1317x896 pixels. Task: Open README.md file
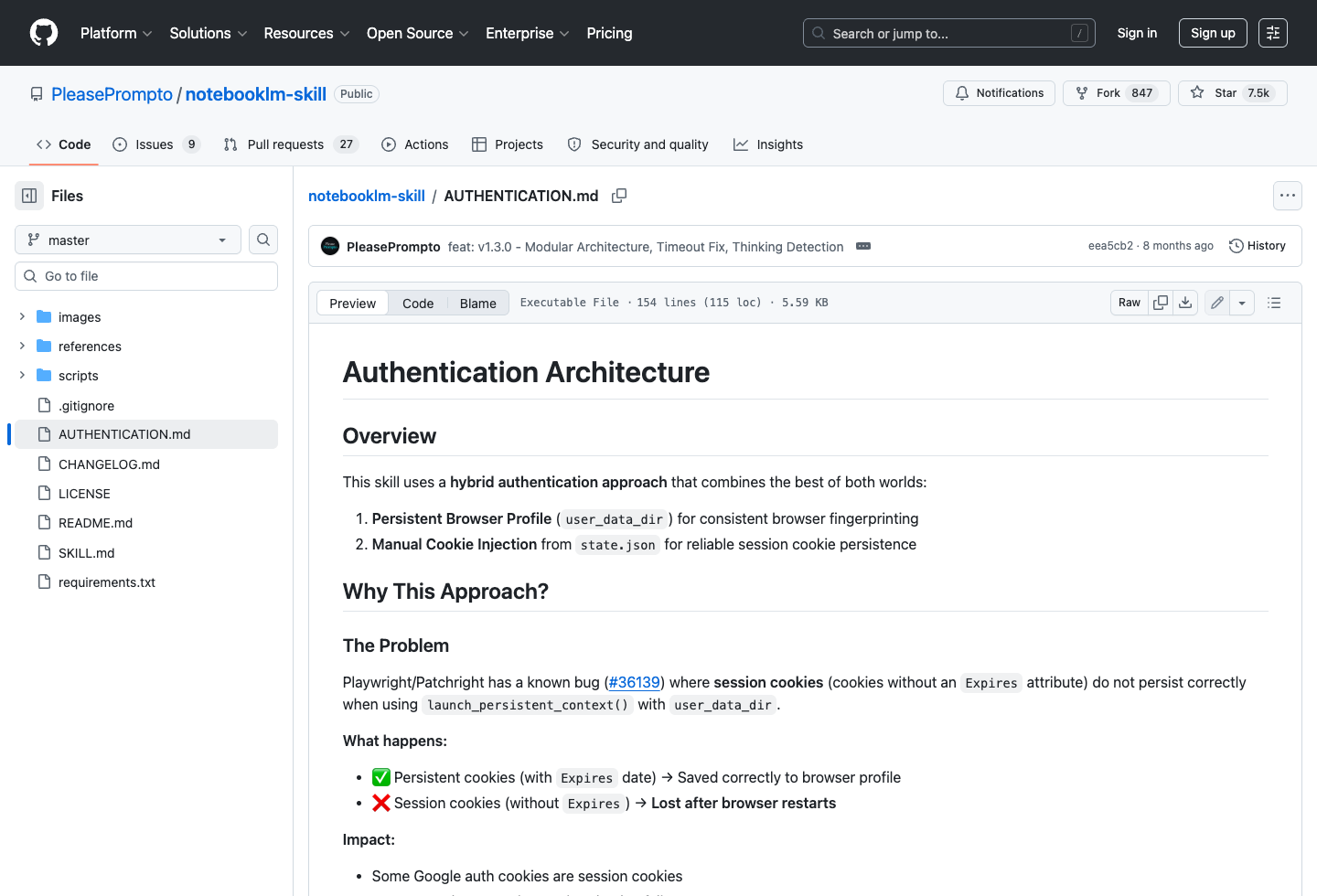click(95, 523)
